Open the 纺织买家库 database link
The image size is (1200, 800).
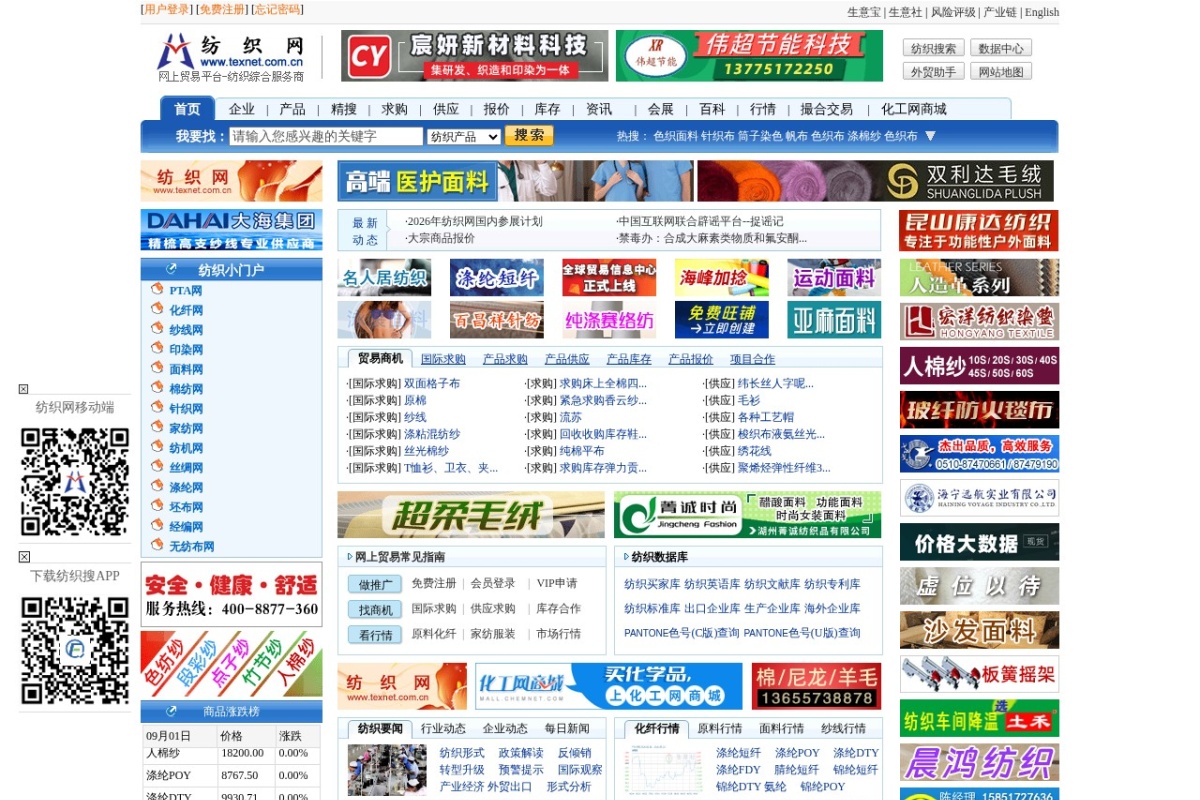(652, 584)
